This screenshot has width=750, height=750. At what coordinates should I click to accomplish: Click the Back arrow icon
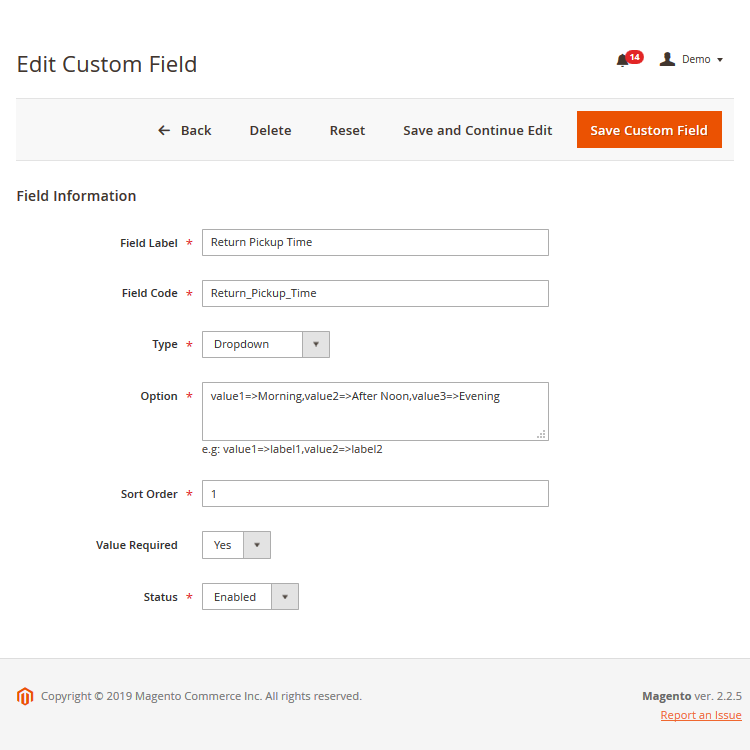click(x=164, y=130)
